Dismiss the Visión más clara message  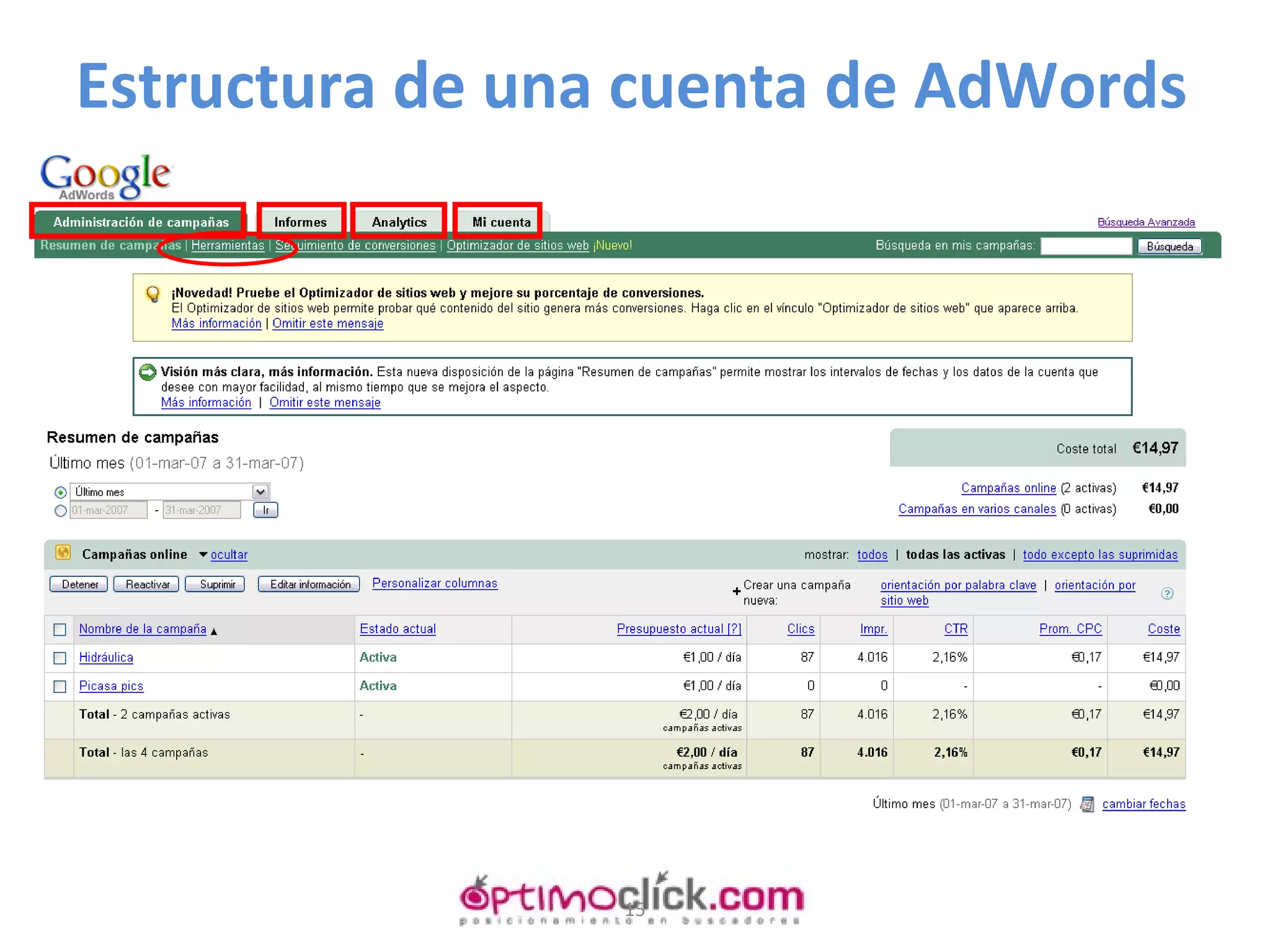click(x=325, y=403)
